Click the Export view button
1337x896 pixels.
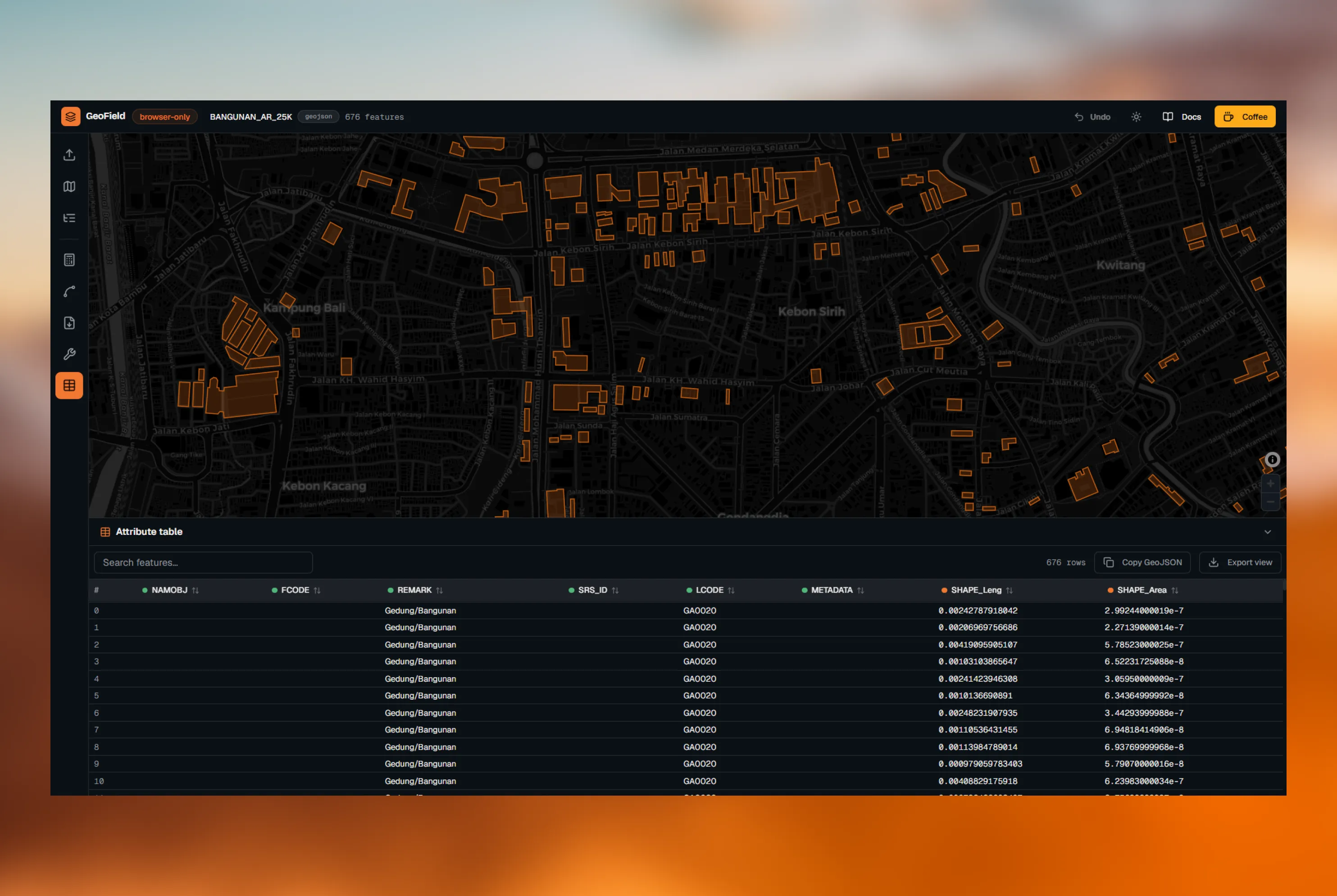click(1240, 562)
